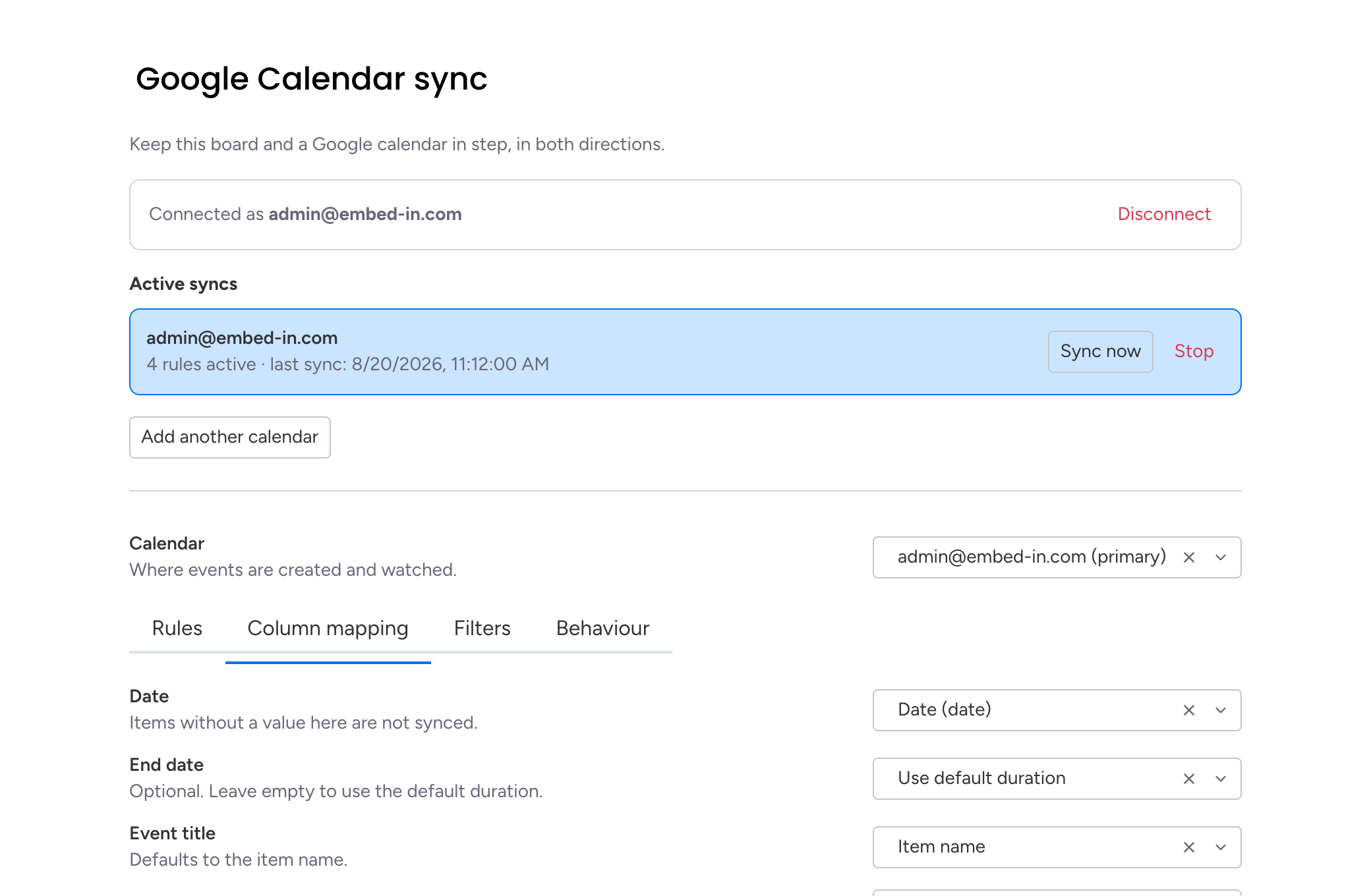Go to the Behaviour tab
The image size is (1371, 896).
point(603,629)
